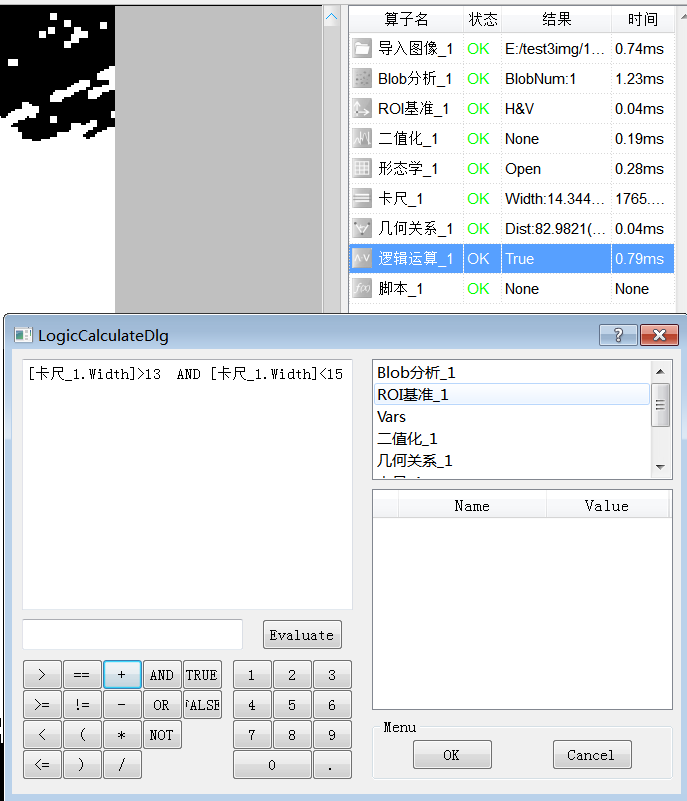This screenshot has height=801, width=687.
Task: Click the 状态 column header
Action: coord(483,19)
